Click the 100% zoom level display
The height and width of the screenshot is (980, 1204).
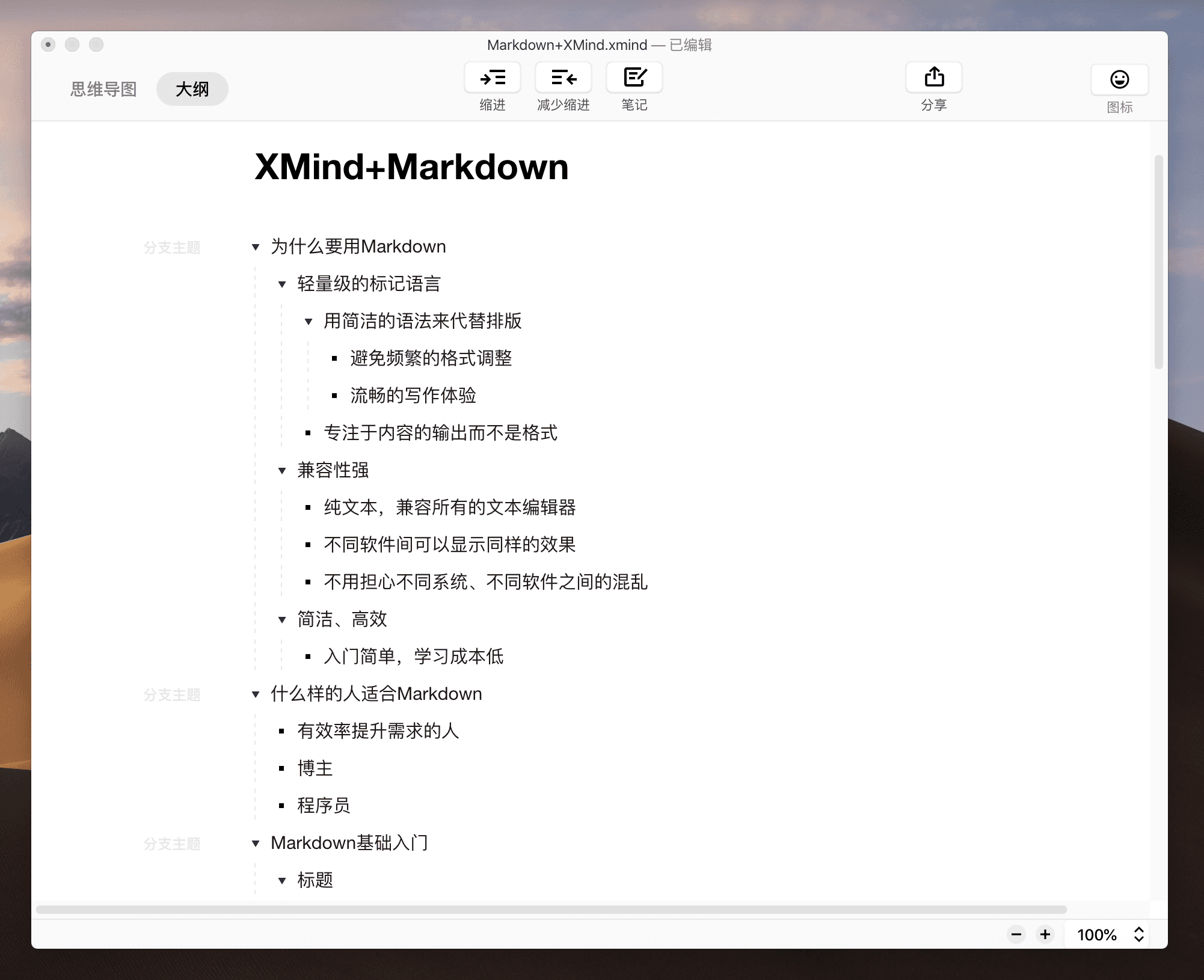pyautogui.click(x=1097, y=934)
